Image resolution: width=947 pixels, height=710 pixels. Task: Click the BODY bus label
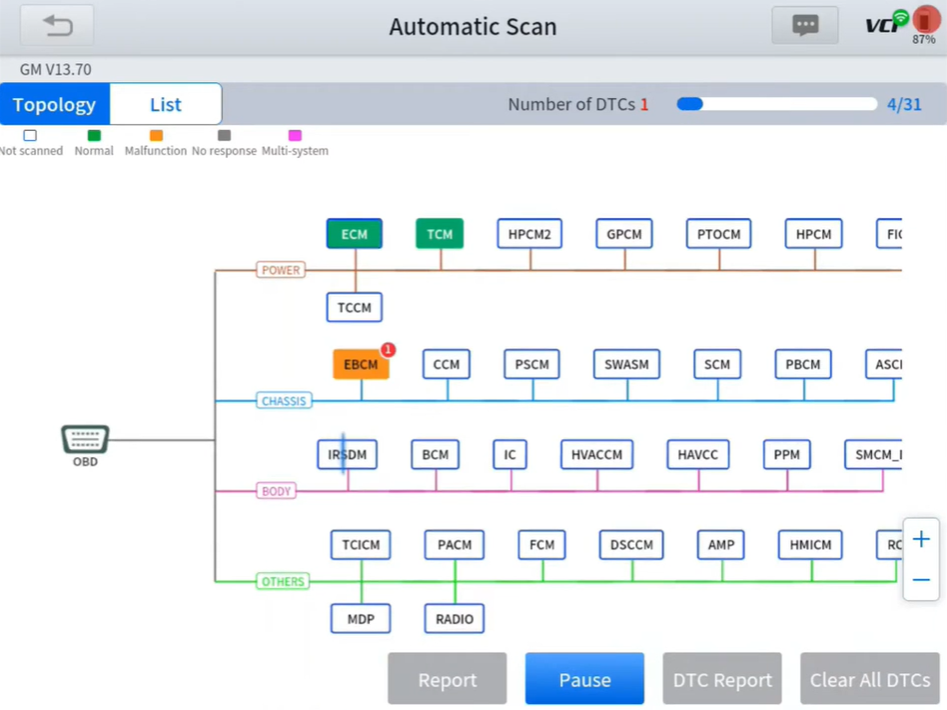point(276,491)
